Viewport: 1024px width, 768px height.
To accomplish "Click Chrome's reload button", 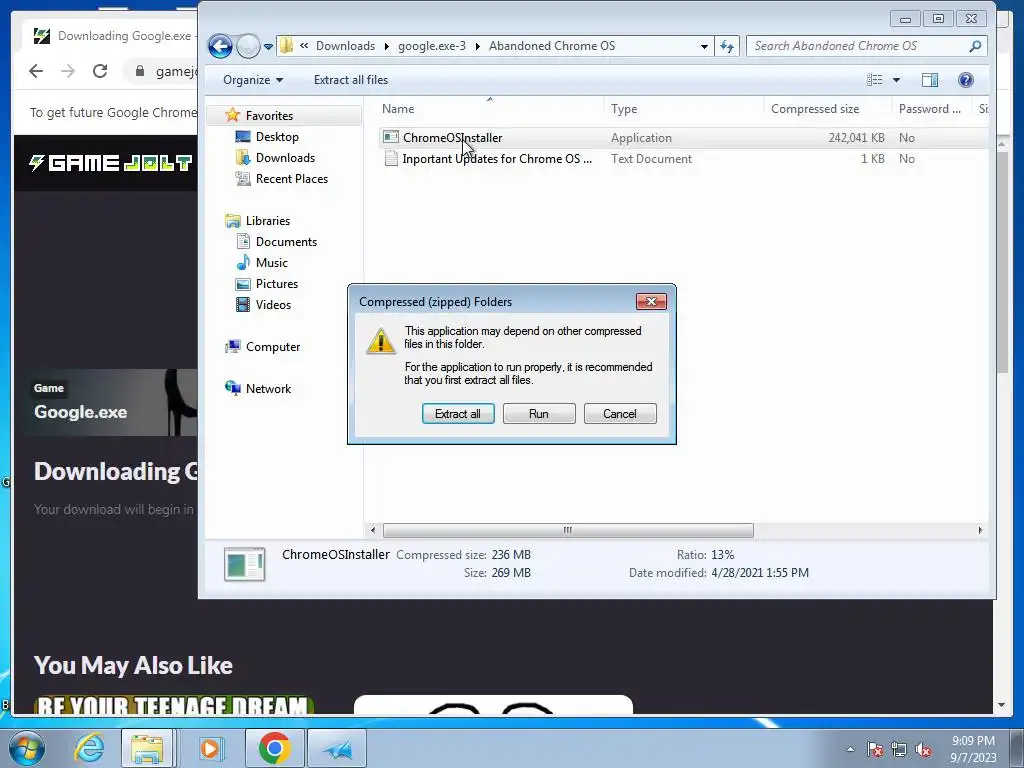I will click(x=99, y=71).
